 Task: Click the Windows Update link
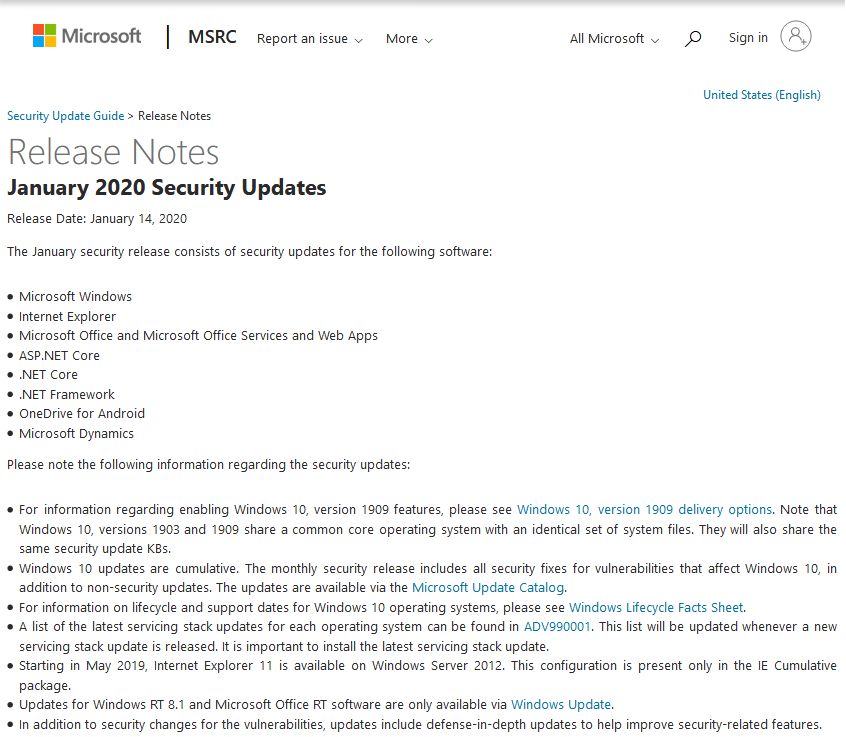[561, 704]
